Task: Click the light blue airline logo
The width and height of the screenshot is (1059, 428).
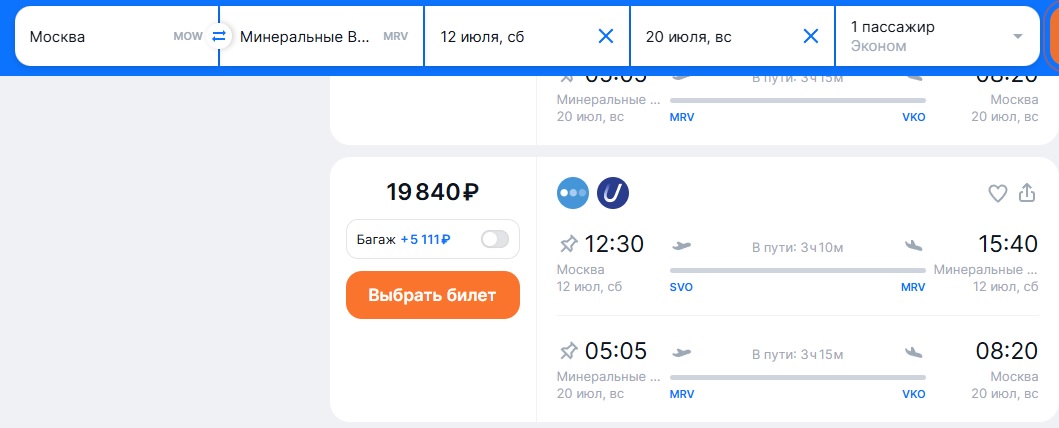Action: tap(573, 193)
